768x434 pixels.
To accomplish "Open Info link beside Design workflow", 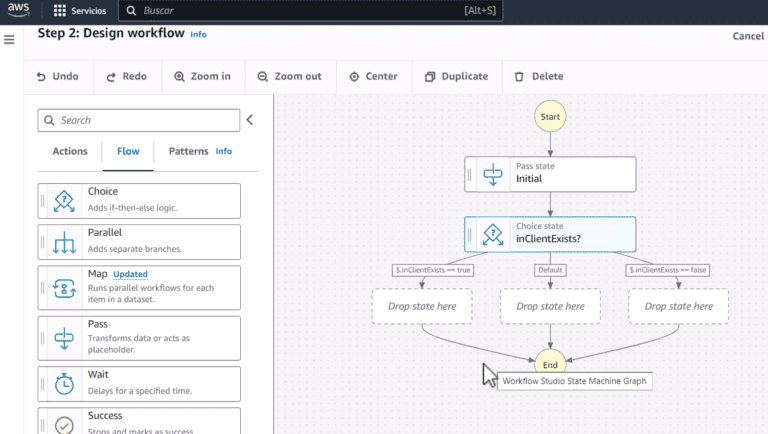I will [198, 34].
